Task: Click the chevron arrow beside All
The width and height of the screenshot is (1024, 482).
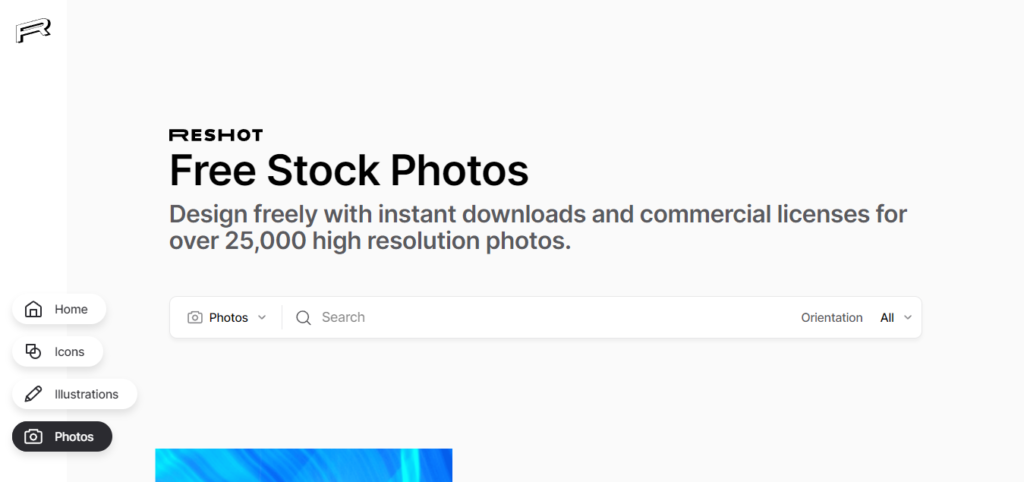Action: coord(907,317)
